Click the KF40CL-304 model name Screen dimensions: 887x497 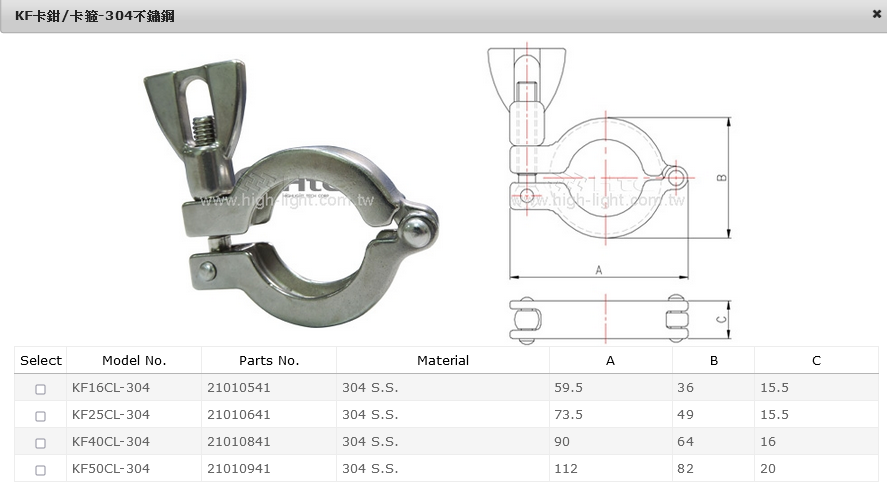click(x=111, y=441)
